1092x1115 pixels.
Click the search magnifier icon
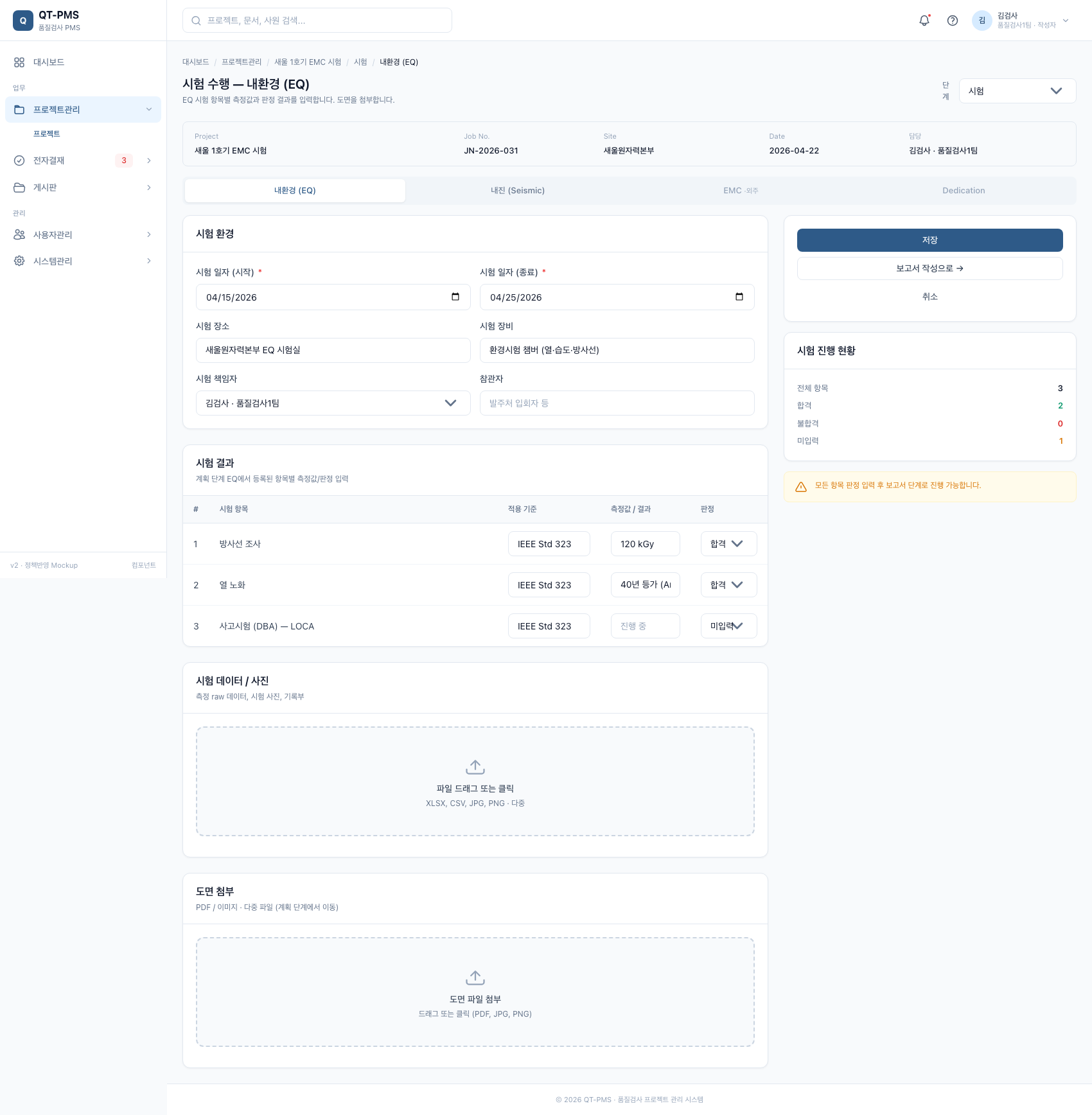pos(196,21)
